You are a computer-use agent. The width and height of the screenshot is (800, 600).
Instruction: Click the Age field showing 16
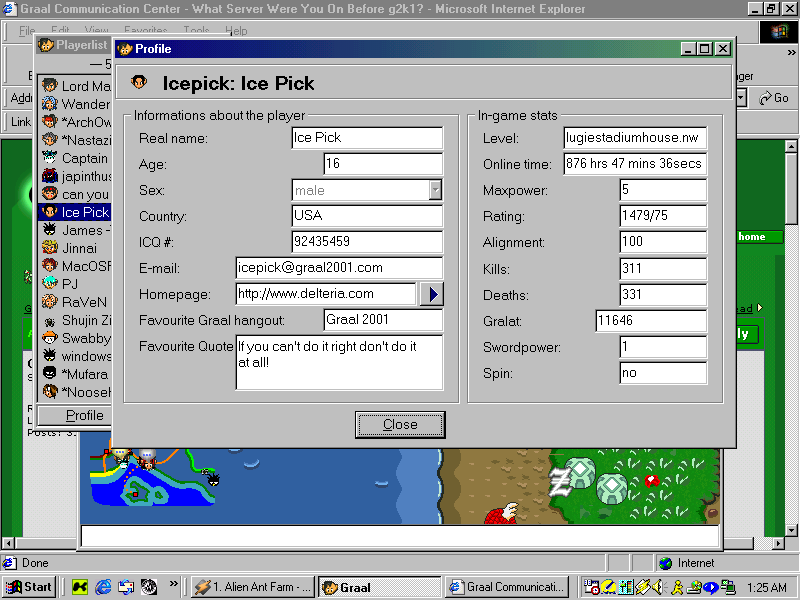tap(383, 164)
